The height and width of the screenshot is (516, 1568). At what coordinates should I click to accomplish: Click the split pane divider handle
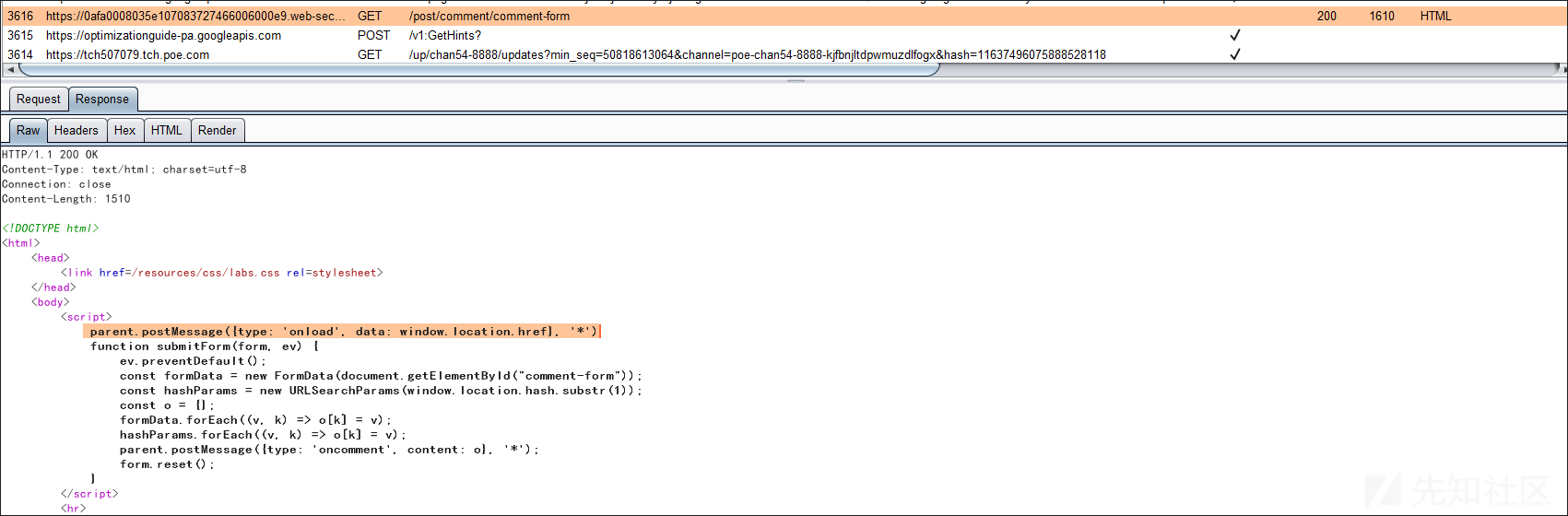pos(796,81)
